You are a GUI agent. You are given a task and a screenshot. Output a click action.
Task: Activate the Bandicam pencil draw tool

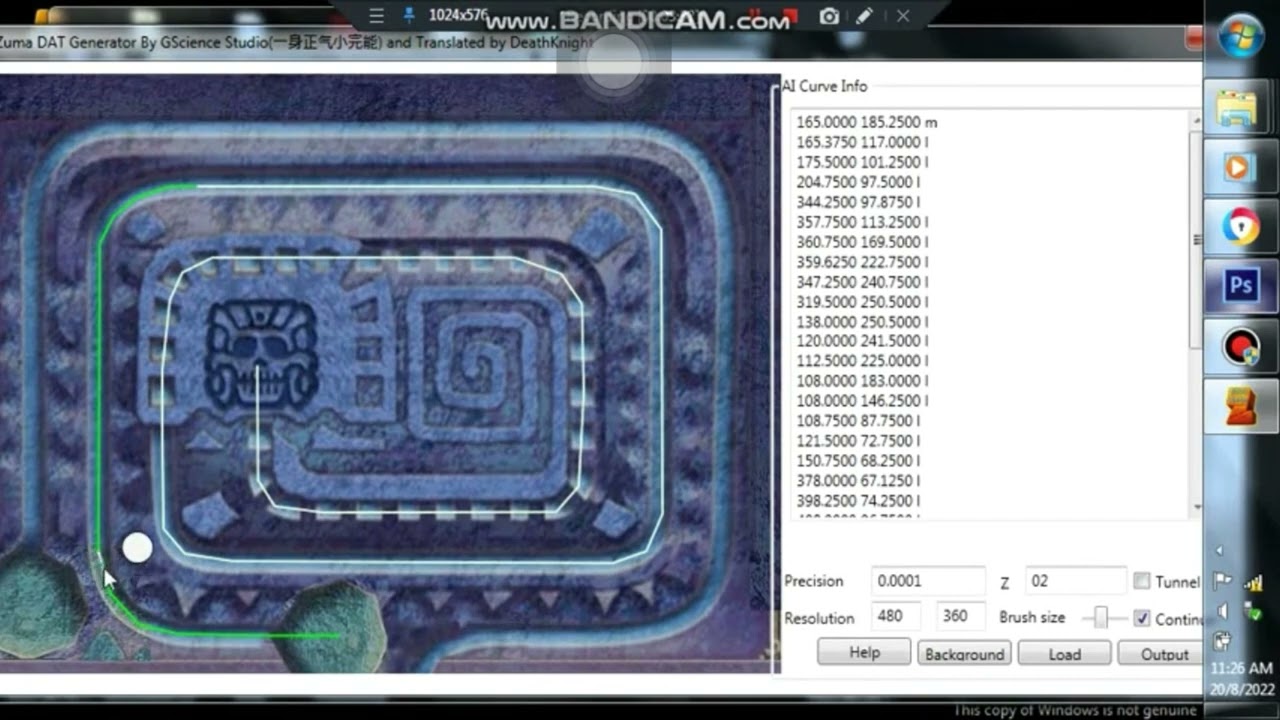point(864,16)
